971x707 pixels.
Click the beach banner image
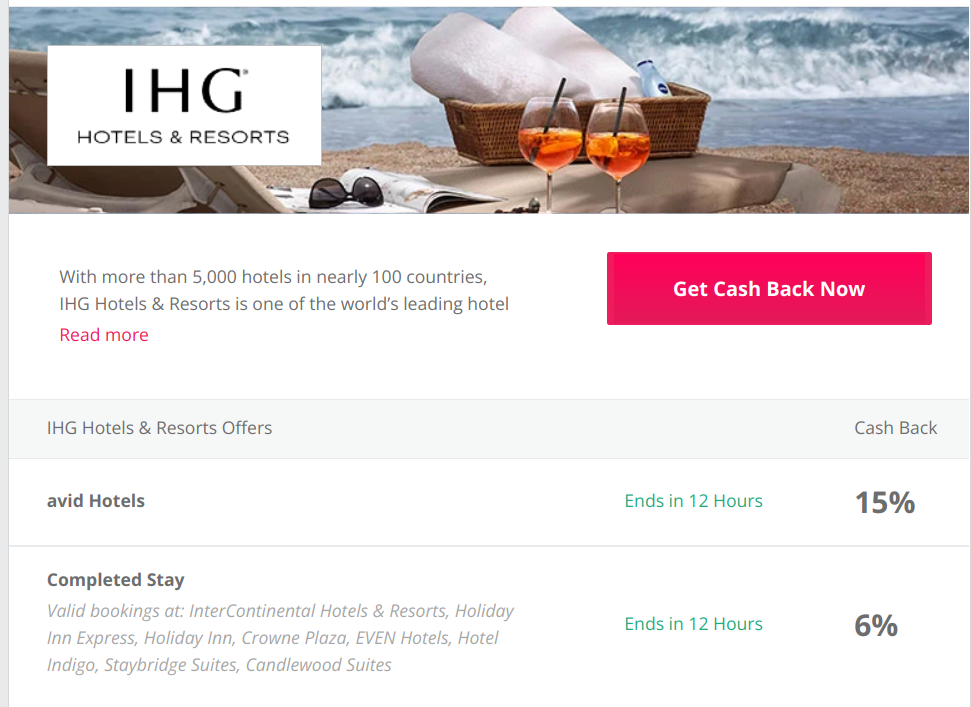click(489, 110)
